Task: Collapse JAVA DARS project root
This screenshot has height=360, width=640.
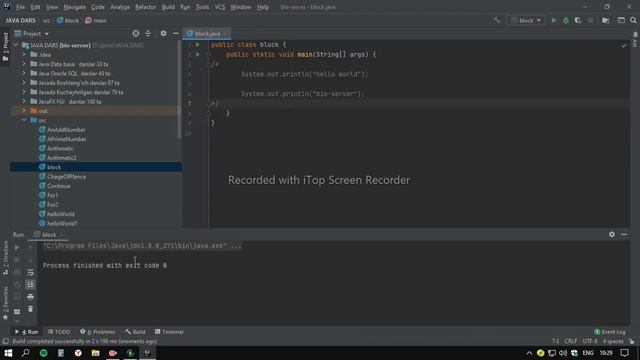Action: [16, 45]
